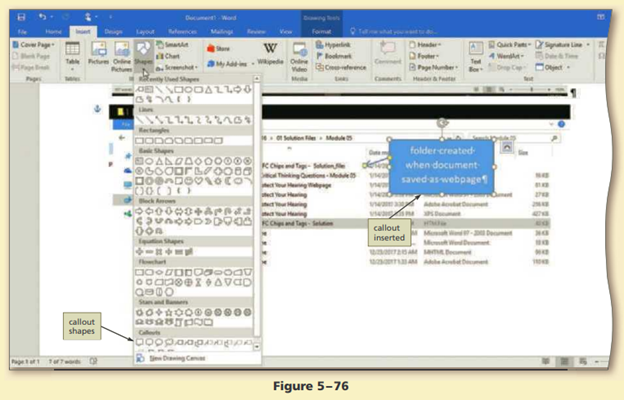
Task: Insert a Page Break
Action: point(31,67)
